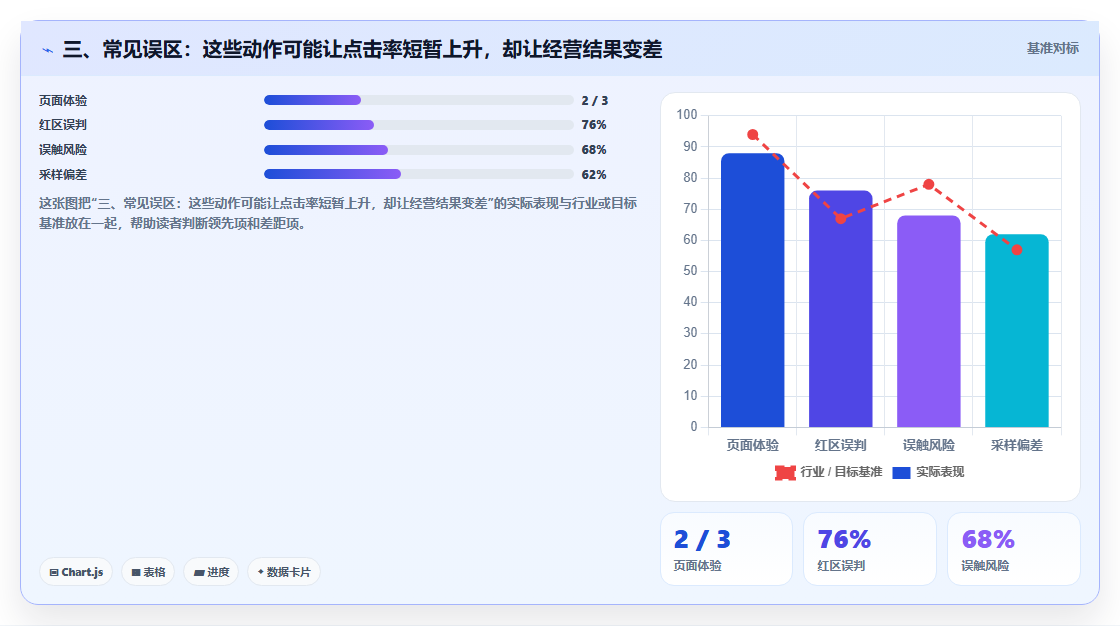Click the red 行业 / 目标基准 legend swatch
The width and height of the screenshot is (1120, 626).
click(785, 472)
